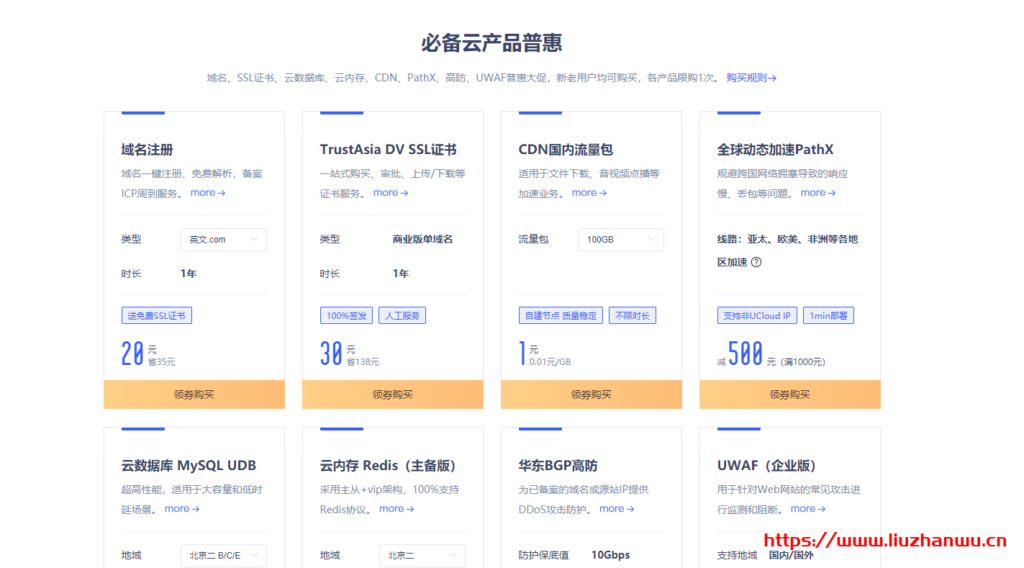The width and height of the screenshot is (1024, 568).
Task: Open more link under CDN国内流量包
Action: click(589, 193)
